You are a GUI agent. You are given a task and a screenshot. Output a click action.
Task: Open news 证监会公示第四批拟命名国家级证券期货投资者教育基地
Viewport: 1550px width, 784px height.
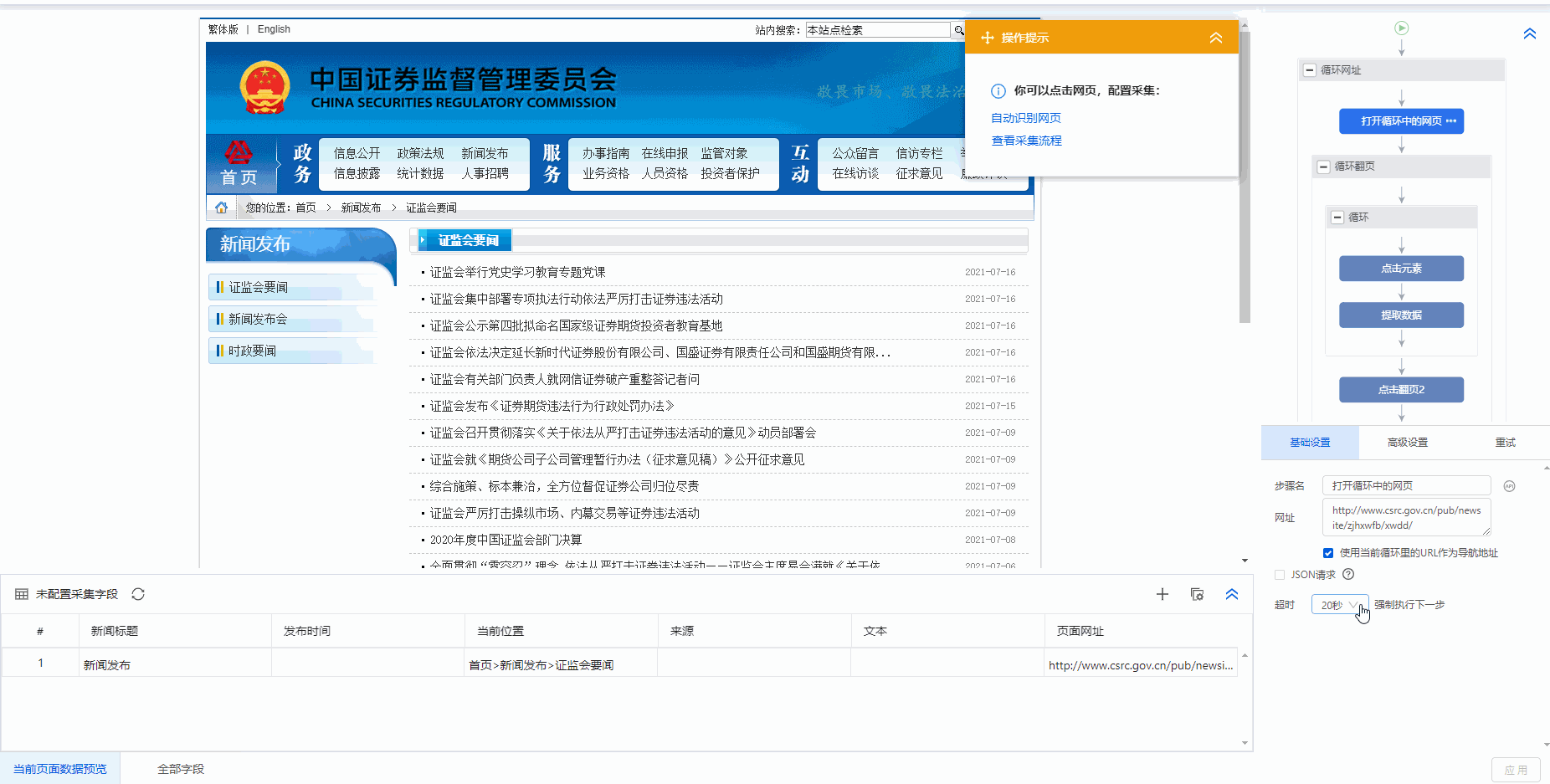tap(576, 325)
